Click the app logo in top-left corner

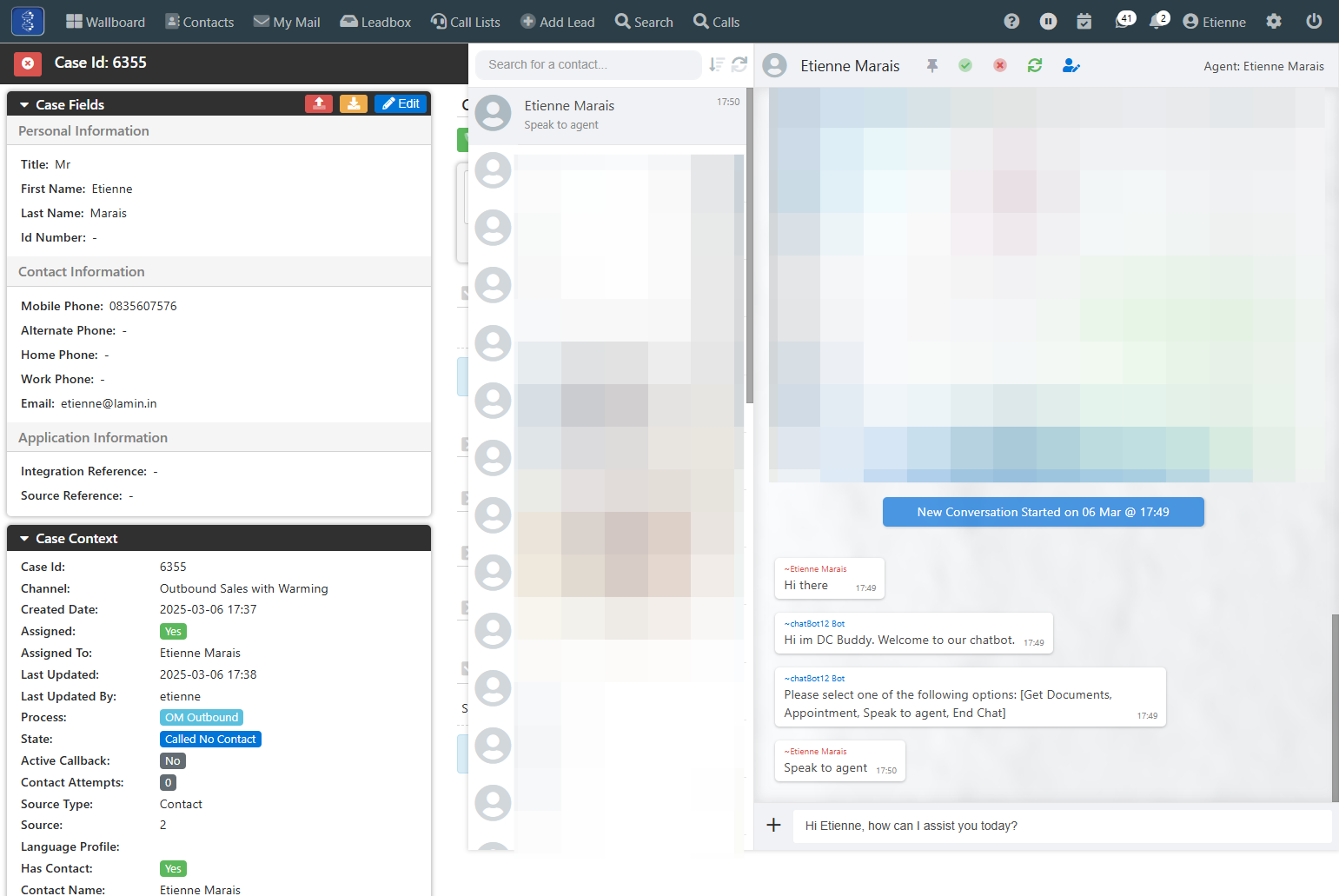coord(28,21)
